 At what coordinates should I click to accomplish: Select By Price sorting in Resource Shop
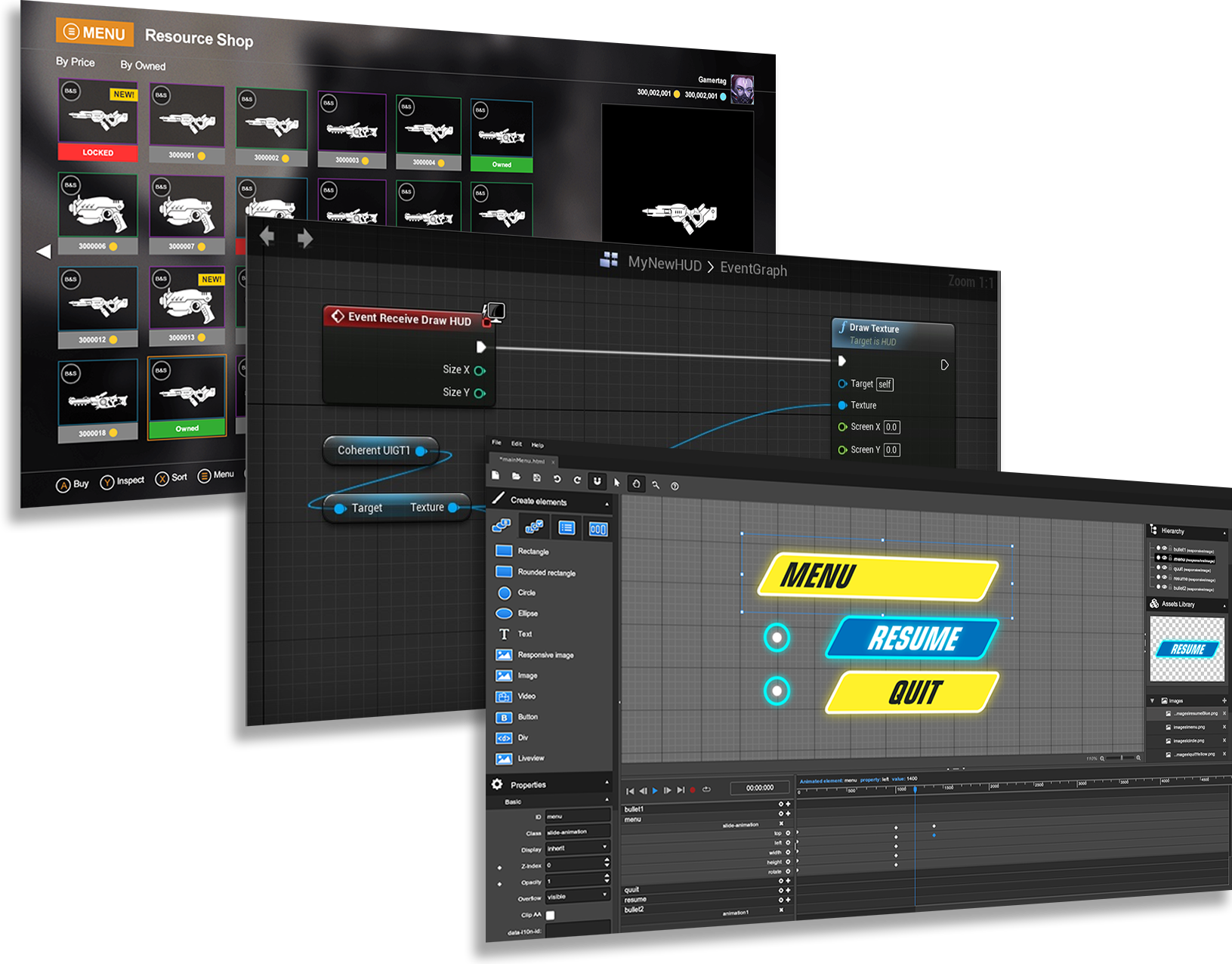coord(76,62)
